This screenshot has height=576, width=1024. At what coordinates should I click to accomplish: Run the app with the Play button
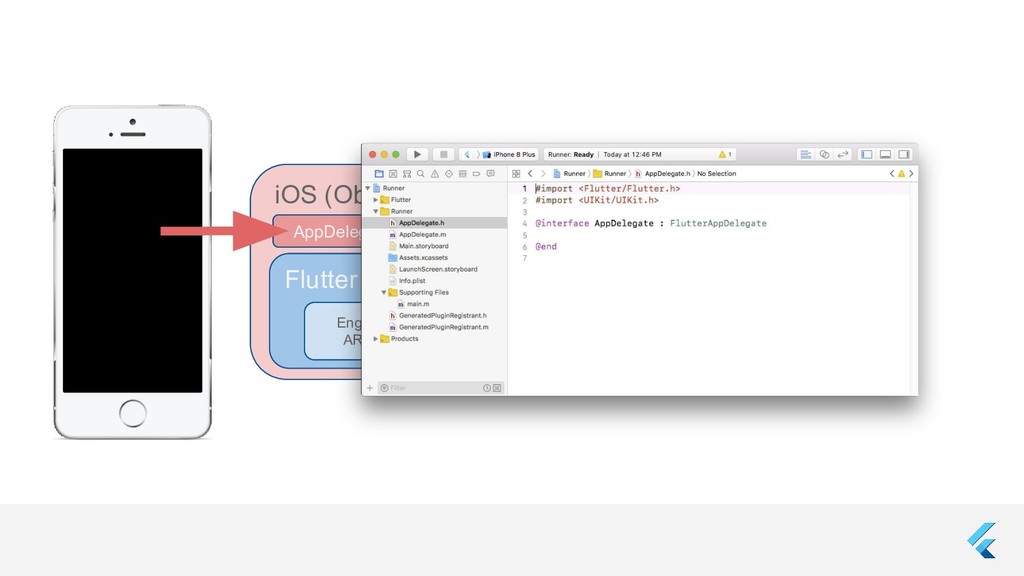[x=417, y=155]
